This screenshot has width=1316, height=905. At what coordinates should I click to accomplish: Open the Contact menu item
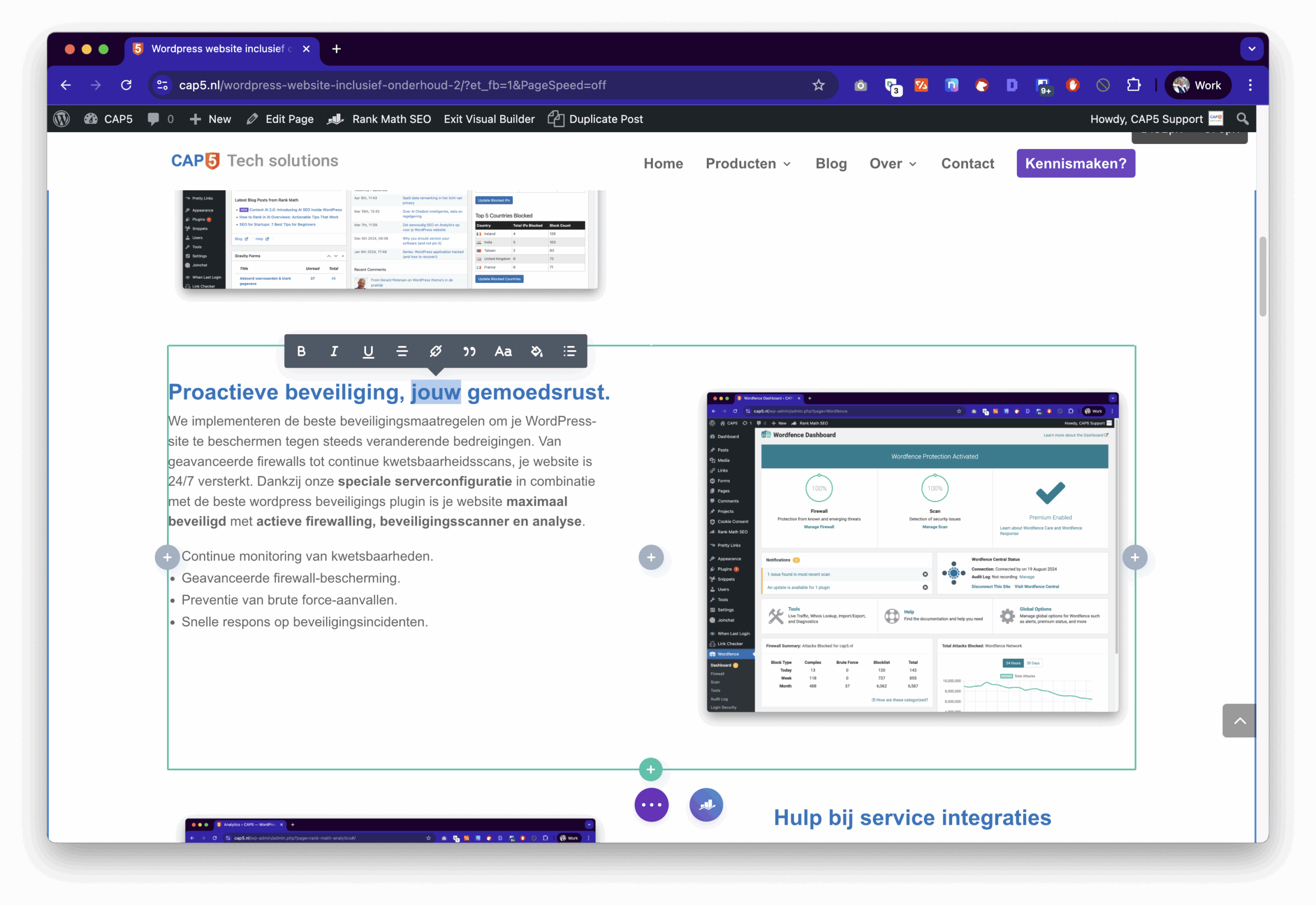[x=967, y=164]
